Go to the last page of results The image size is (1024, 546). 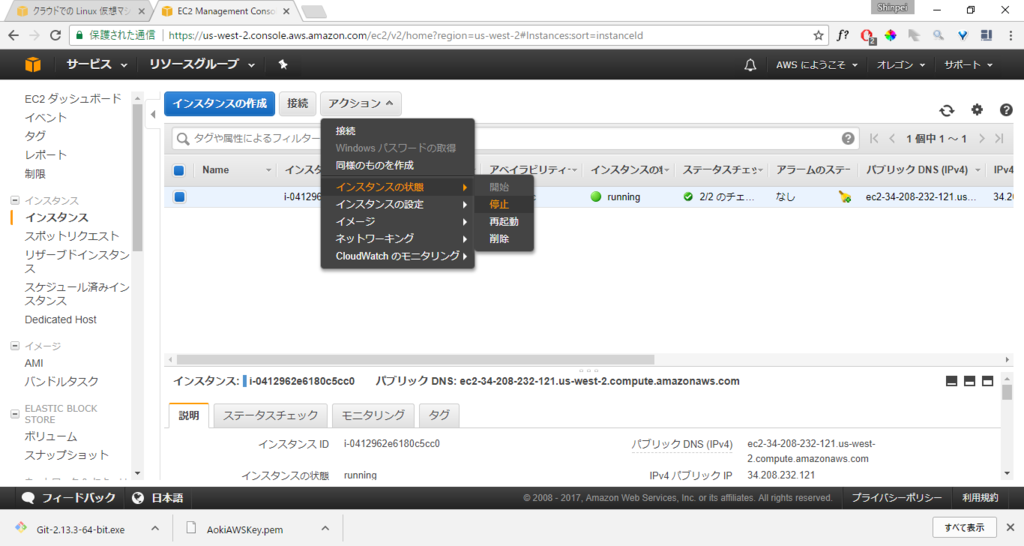[999, 138]
